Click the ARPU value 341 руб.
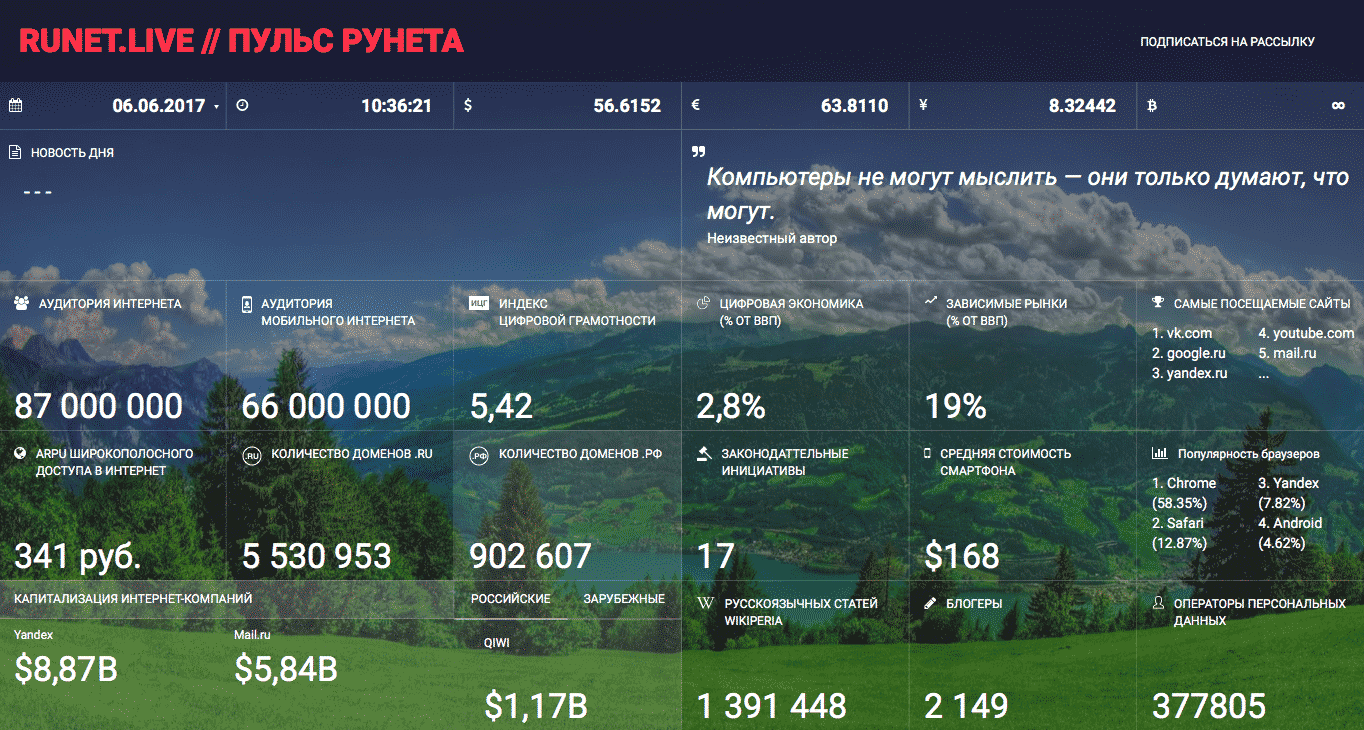1364x730 pixels. pos(78,556)
